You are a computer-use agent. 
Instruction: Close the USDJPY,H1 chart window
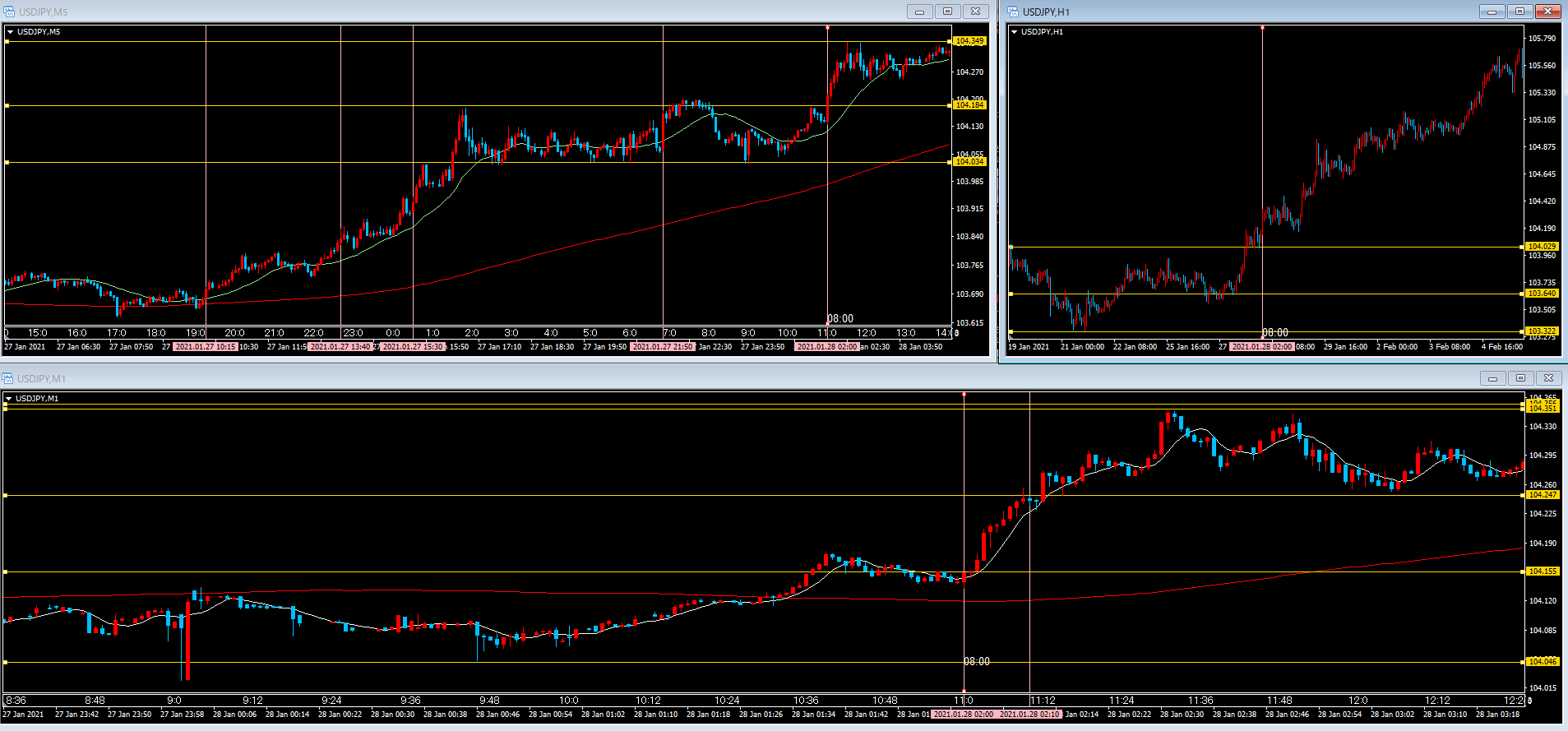click(x=1547, y=12)
